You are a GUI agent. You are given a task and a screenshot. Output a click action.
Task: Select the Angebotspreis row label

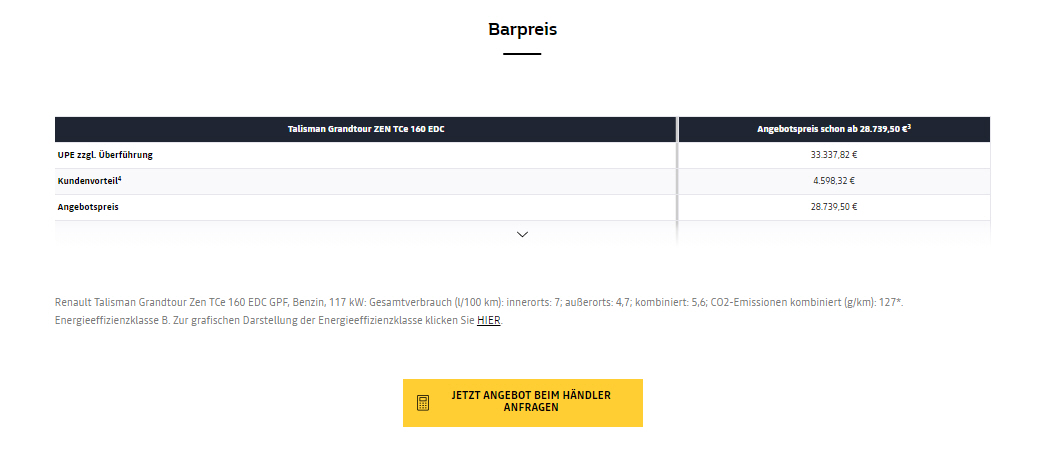pos(88,207)
